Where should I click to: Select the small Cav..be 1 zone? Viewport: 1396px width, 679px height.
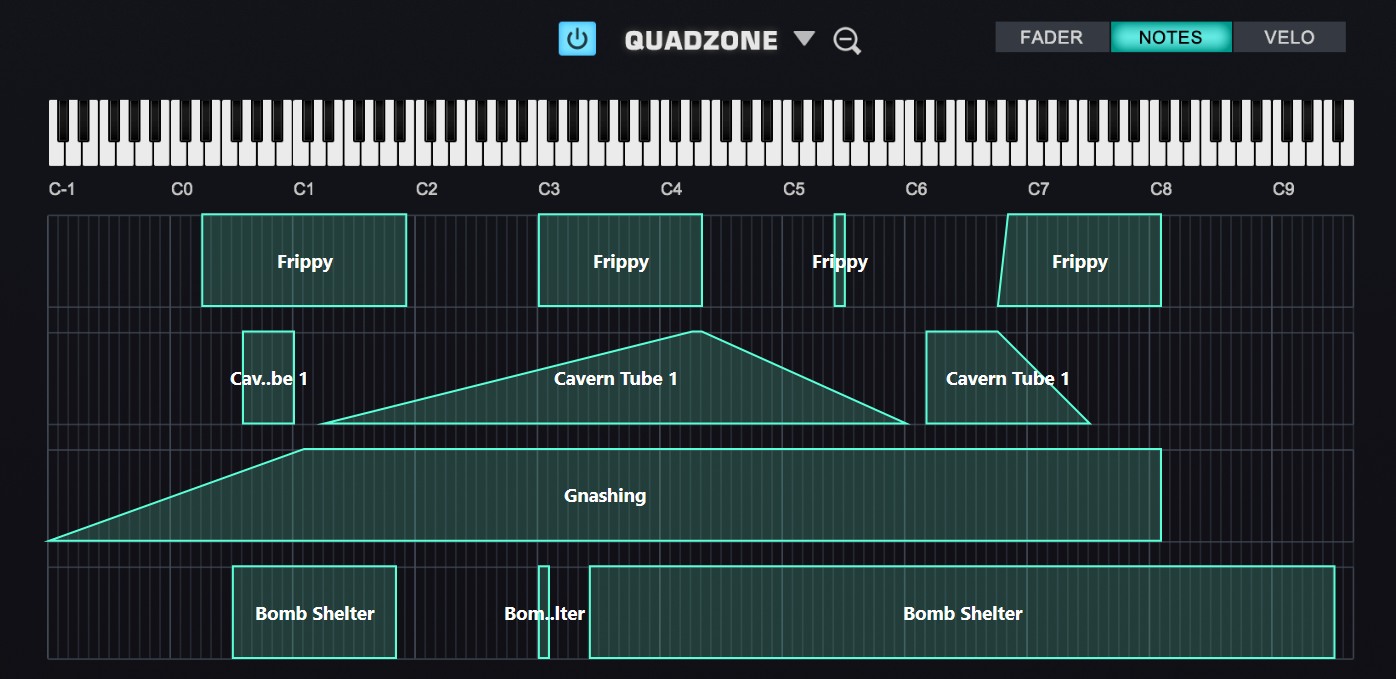268,379
